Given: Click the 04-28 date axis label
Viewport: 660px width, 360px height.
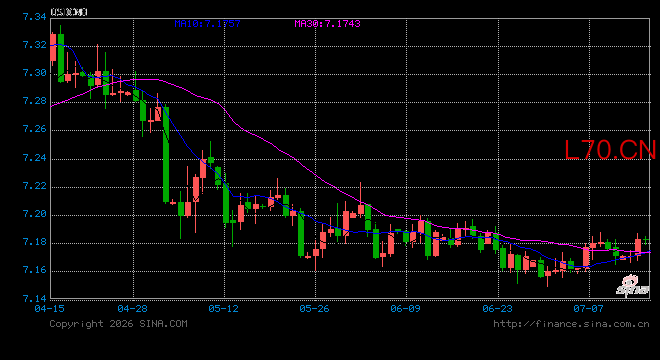Looking at the screenshot, I should point(133,309).
